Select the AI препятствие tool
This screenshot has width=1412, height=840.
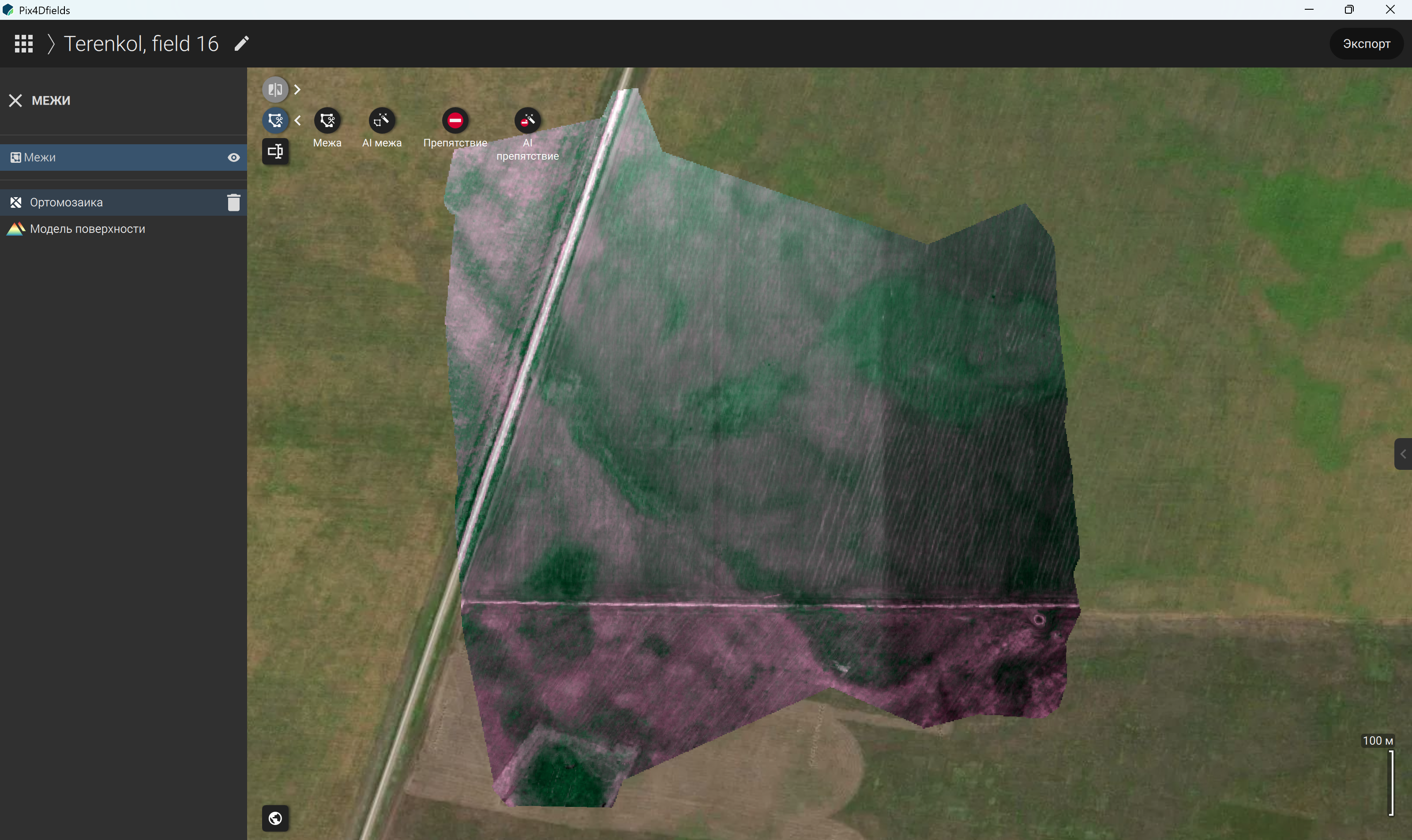click(x=527, y=120)
